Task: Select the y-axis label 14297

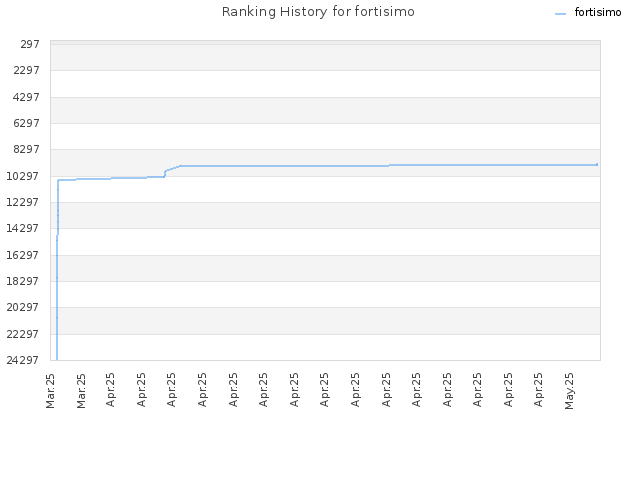Action: (x=23, y=229)
